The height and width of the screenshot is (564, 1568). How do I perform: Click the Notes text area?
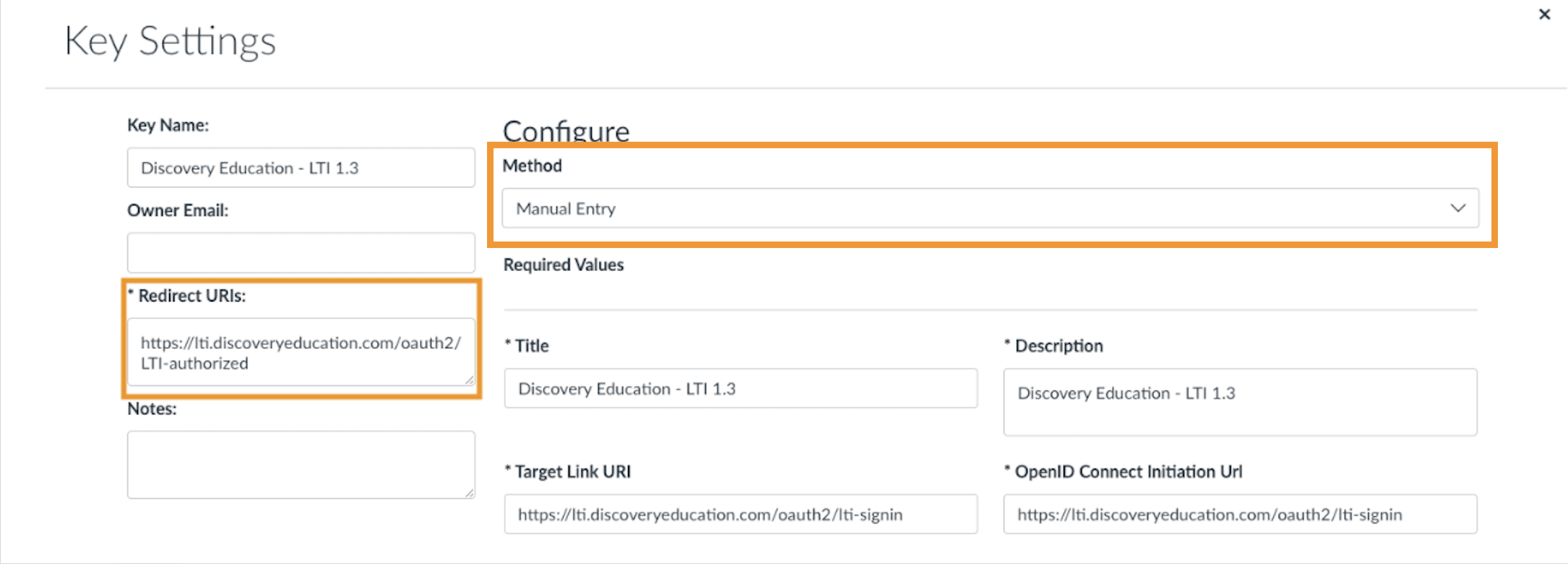(301, 463)
